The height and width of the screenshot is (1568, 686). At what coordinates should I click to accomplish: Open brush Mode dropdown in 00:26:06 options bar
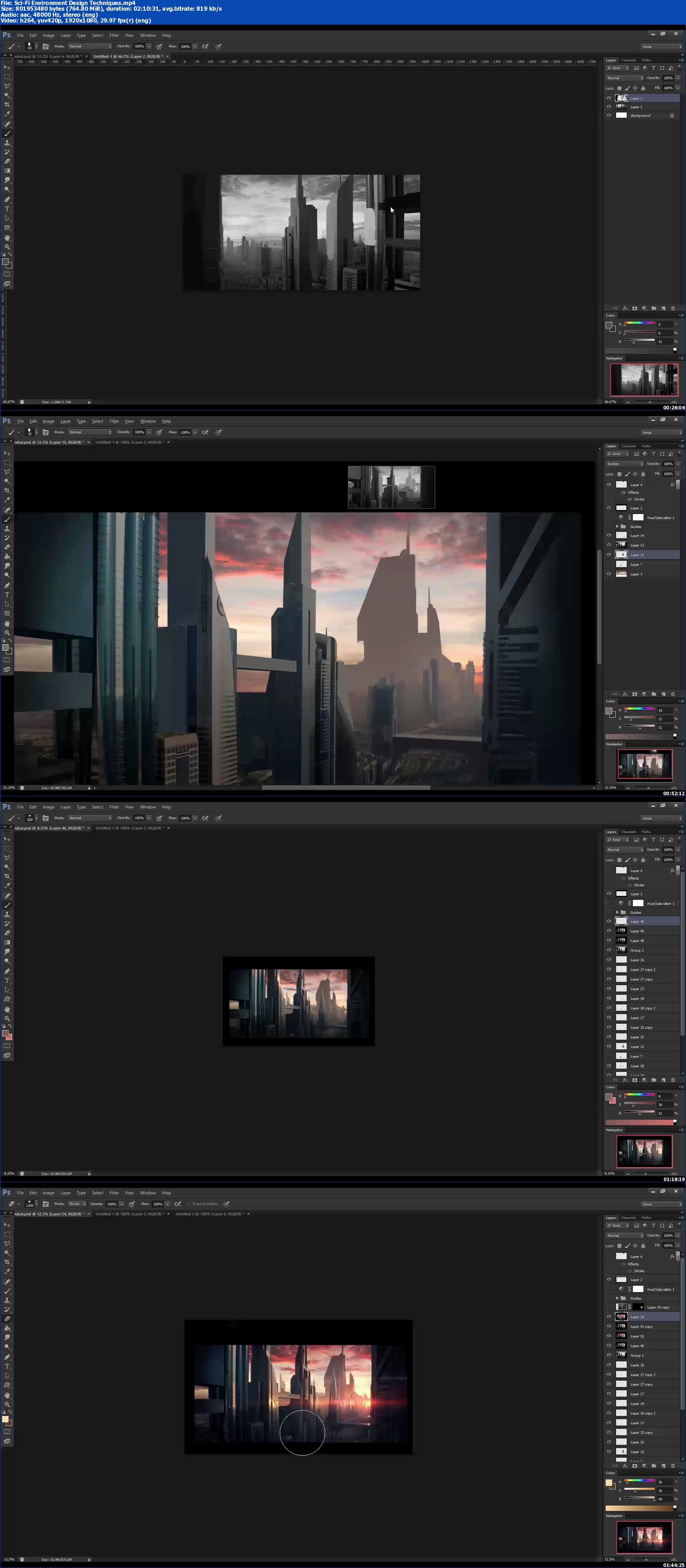pyautogui.click(x=90, y=46)
